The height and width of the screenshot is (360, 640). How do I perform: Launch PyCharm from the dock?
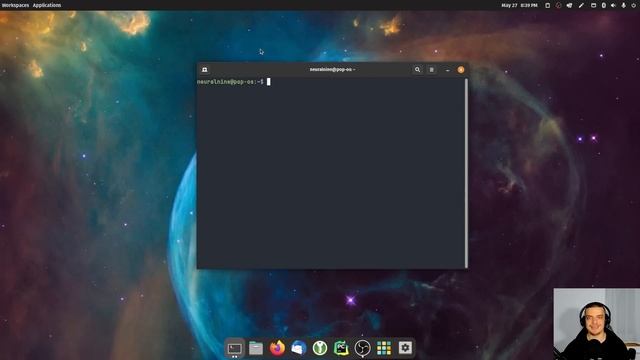(341, 348)
